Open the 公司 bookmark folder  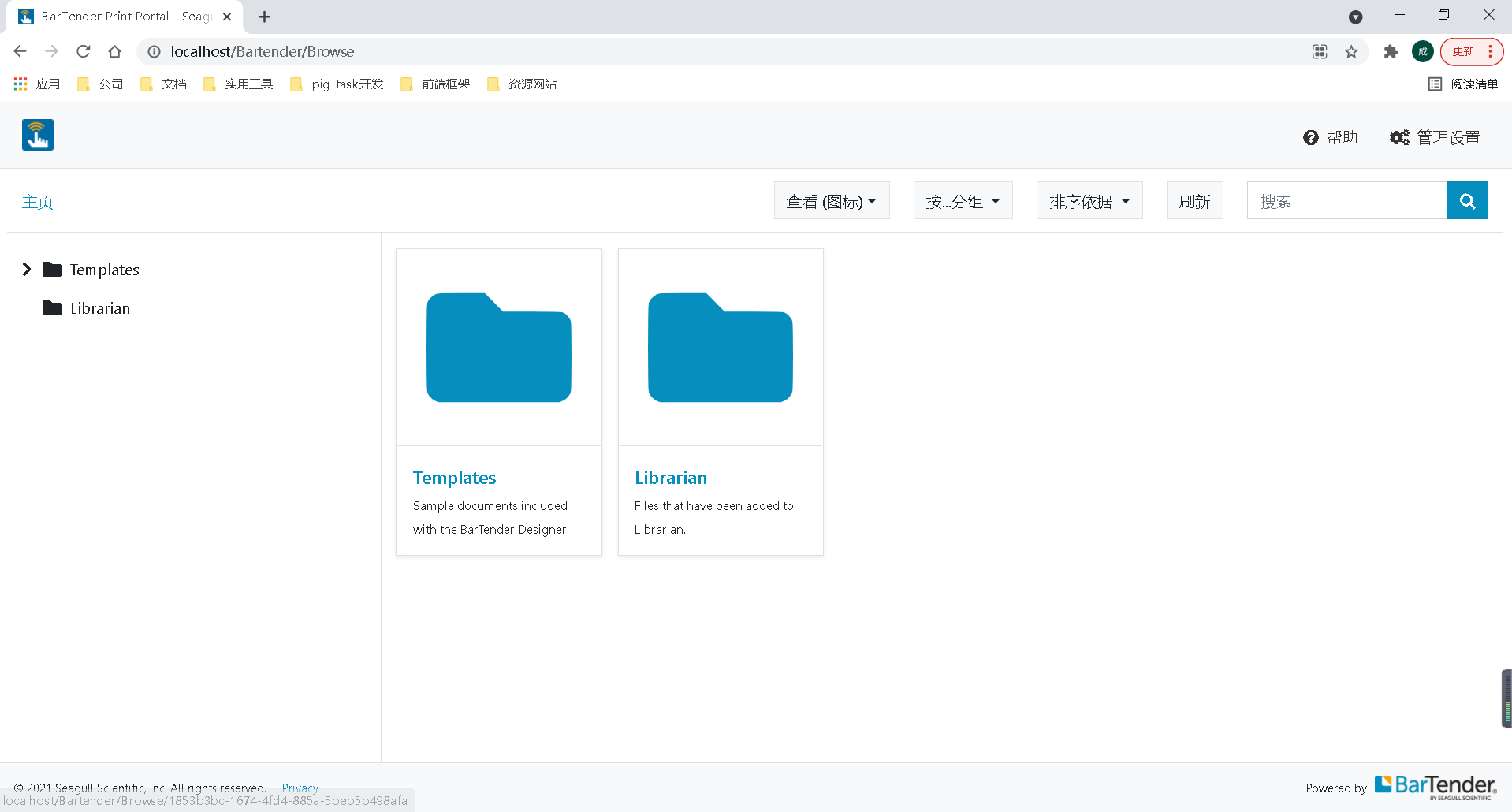(x=100, y=84)
